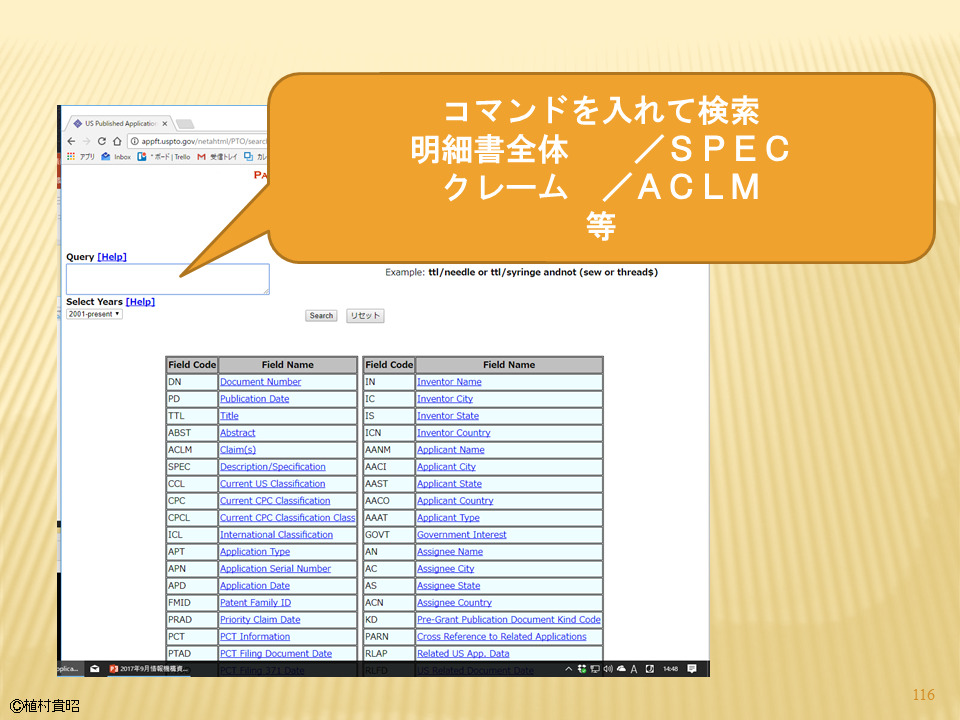This screenshot has height=720, width=960.
Task: Open a new browser tab
Action: (184, 124)
